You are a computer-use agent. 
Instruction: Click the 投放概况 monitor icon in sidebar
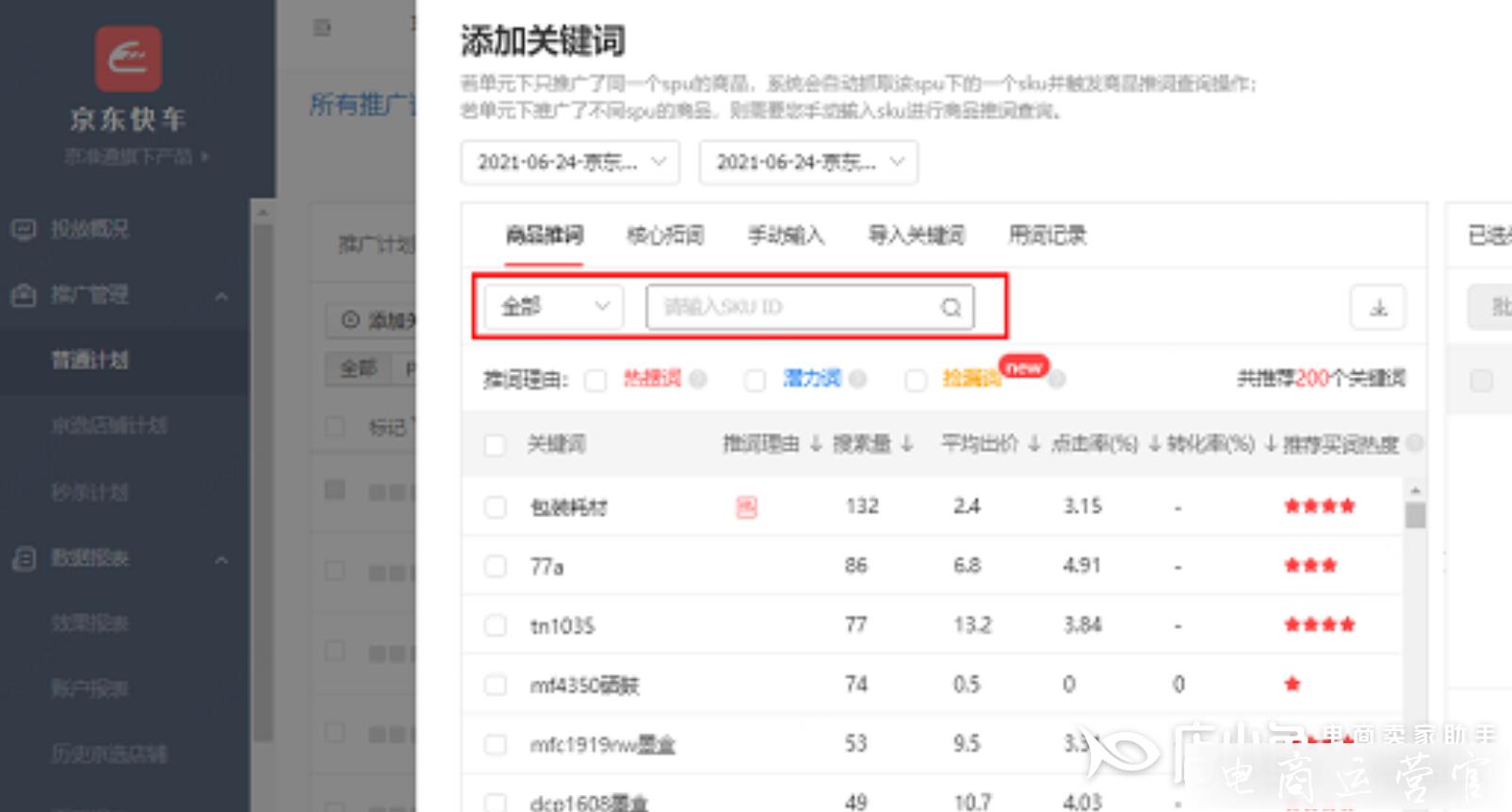coord(23,229)
